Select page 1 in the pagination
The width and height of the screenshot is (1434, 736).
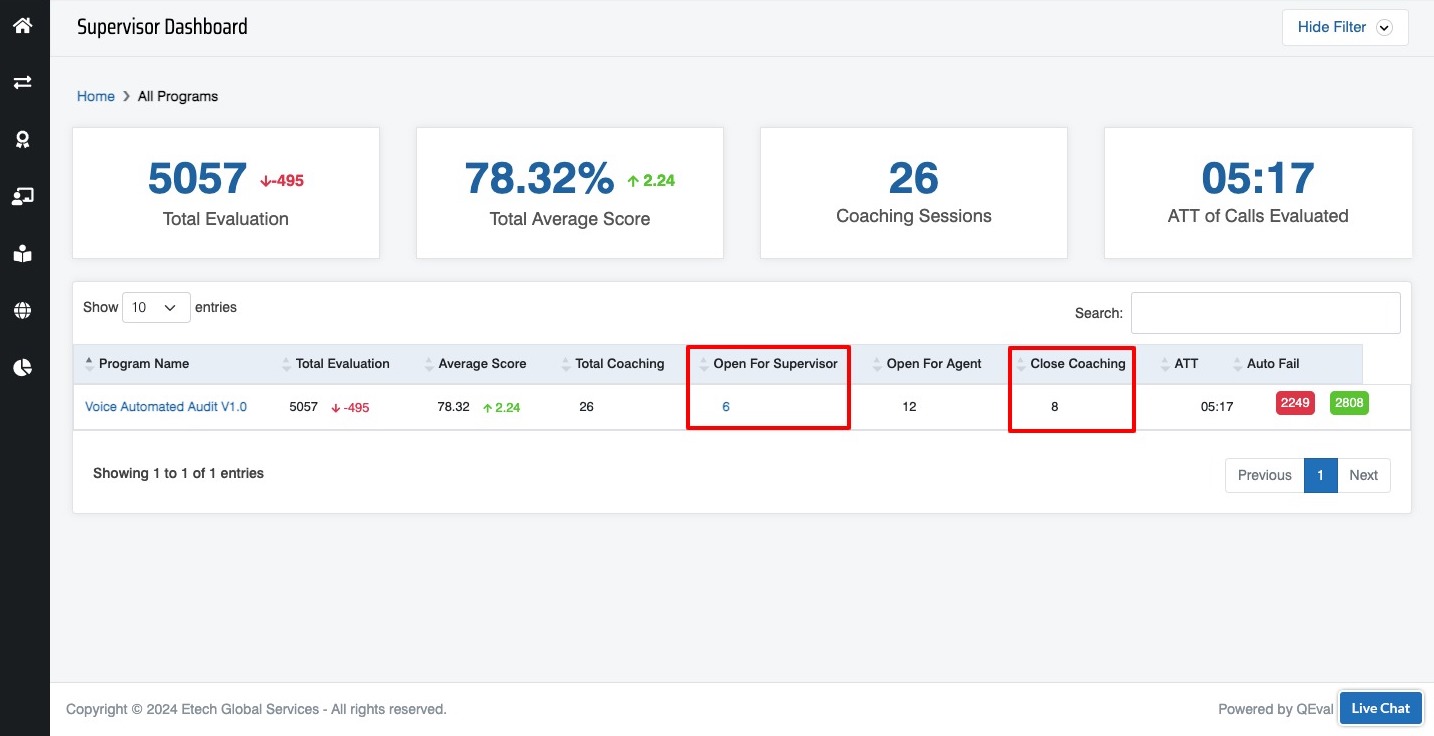1320,475
